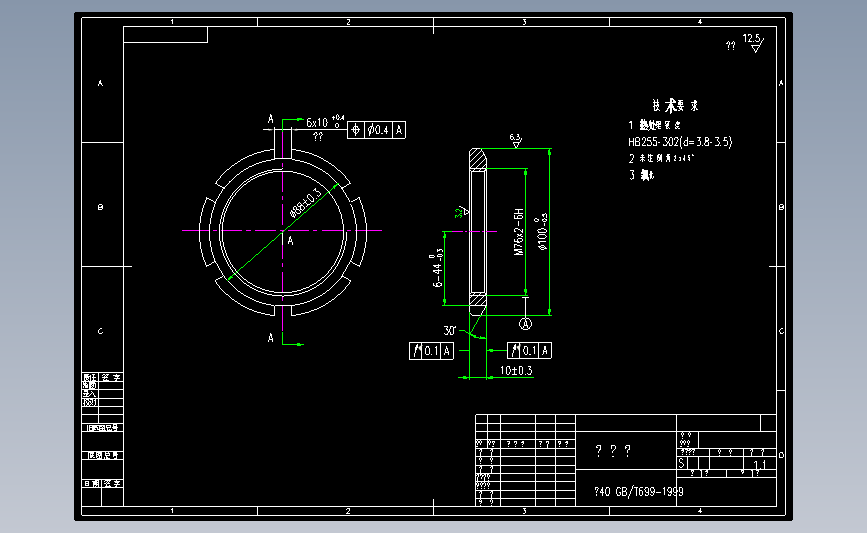This screenshot has width=867, height=533.
Task: Select technical requirement note number 2
Action: tap(661, 159)
